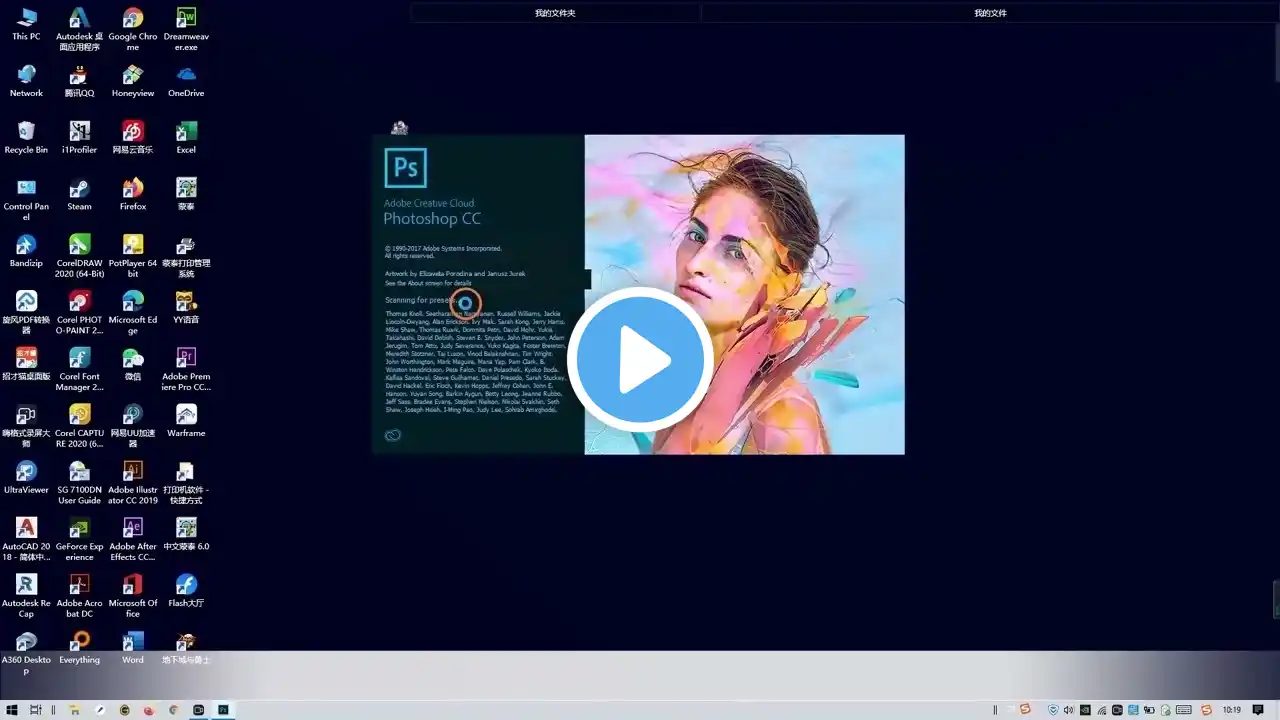Image resolution: width=1280 pixels, height=720 pixels.
Task: Click the Creative Cloud icon on Photoshop splash
Action: pyautogui.click(x=393, y=435)
